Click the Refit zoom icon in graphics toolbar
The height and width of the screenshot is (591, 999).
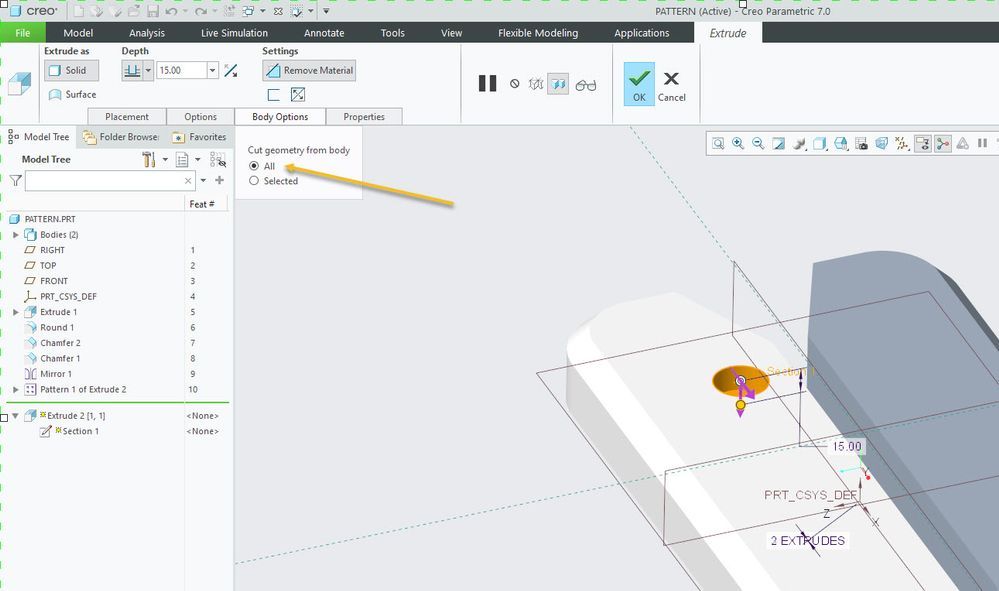(x=718, y=144)
